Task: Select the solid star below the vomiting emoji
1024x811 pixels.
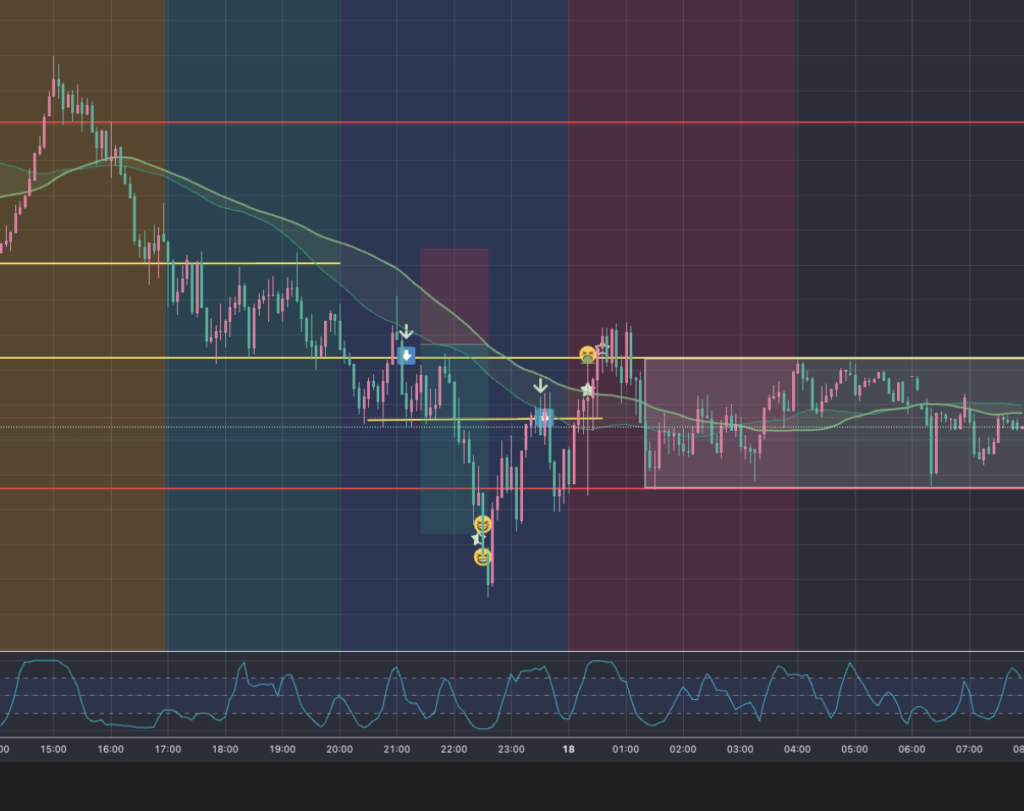Action: pos(587,389)
